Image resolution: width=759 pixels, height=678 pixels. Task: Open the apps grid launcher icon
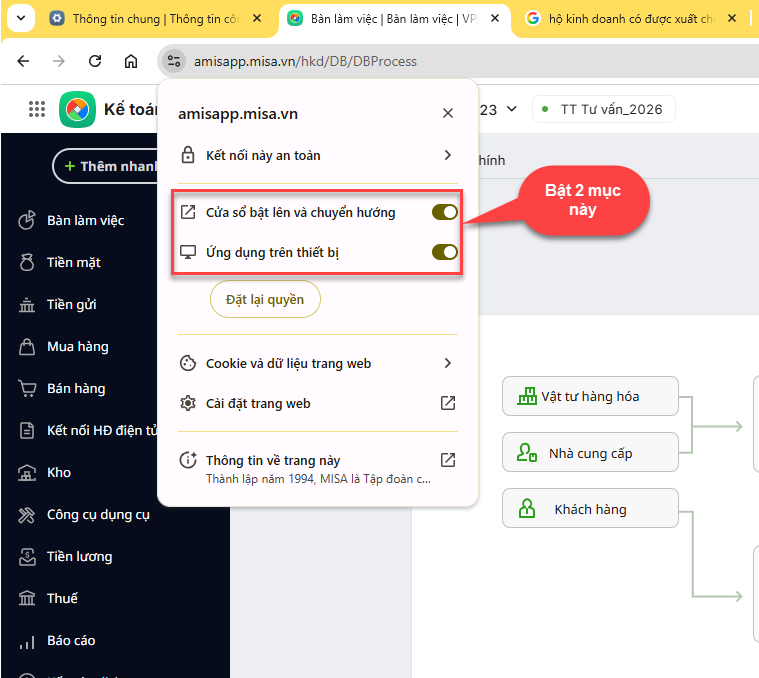37,110
